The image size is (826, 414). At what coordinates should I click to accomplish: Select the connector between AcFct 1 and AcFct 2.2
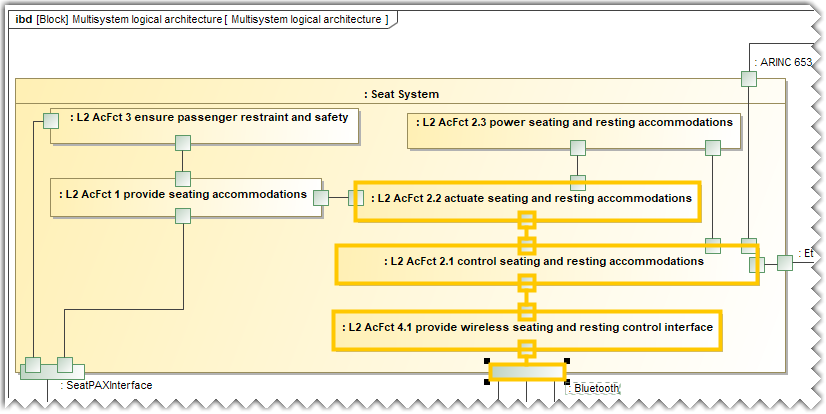tap(338, 198)
